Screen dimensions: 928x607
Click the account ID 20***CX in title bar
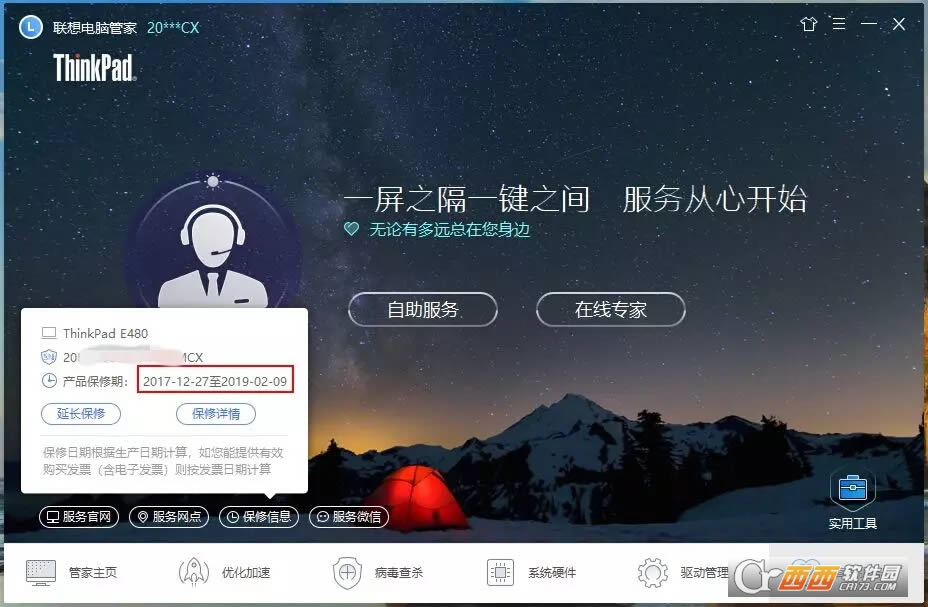coord(173,28)
